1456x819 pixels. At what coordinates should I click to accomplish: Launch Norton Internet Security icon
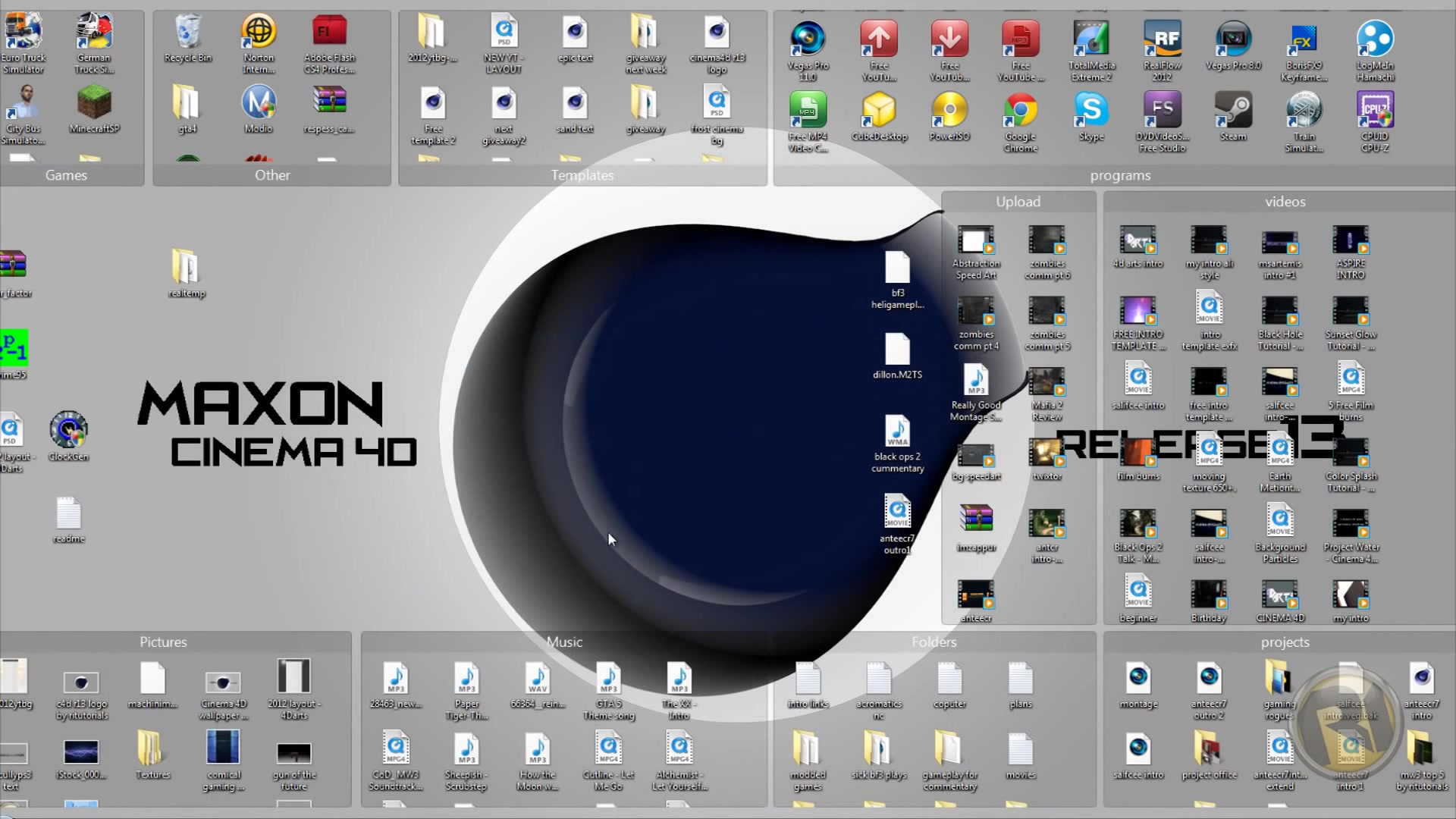[259, 44]
